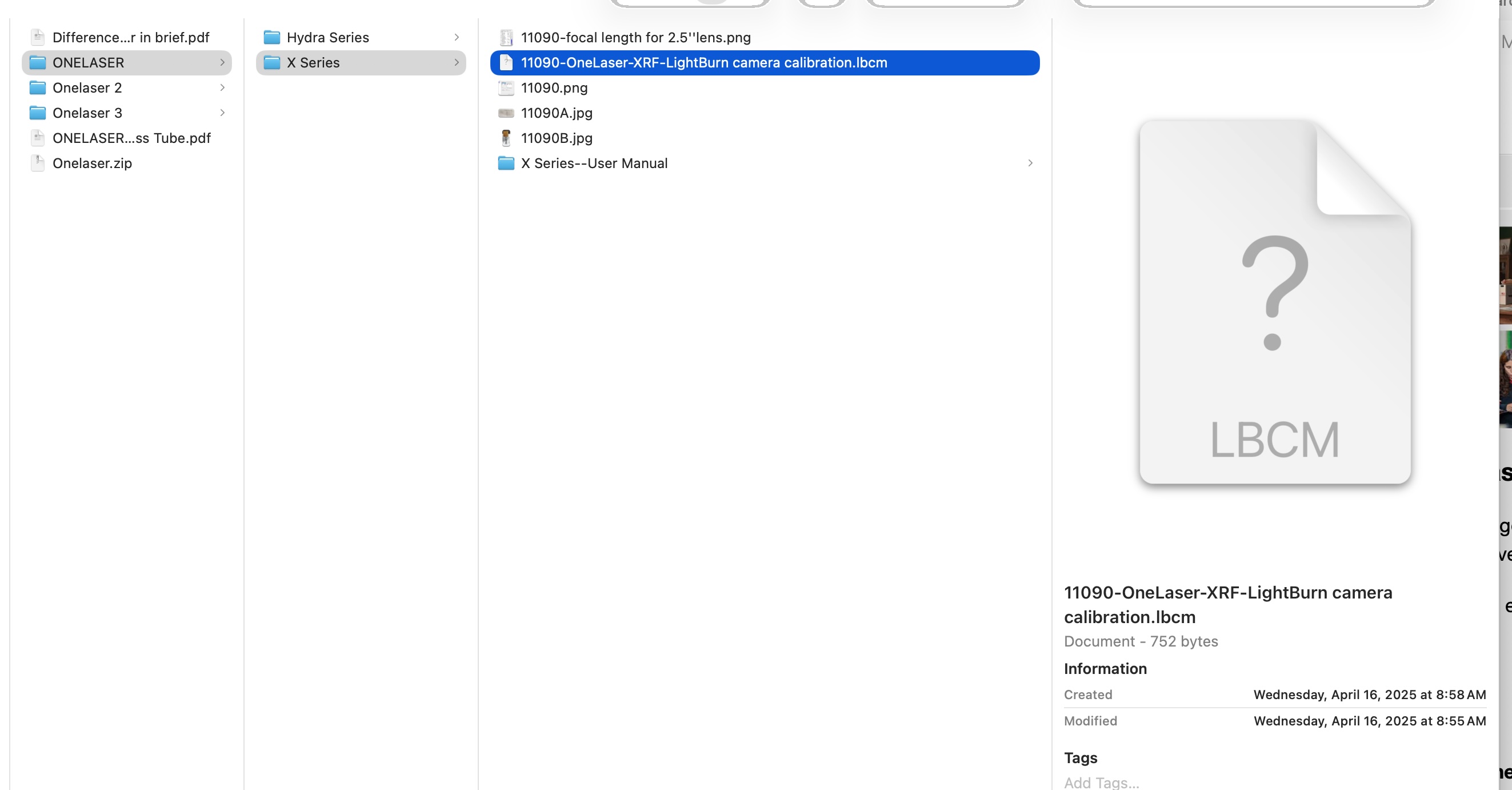Image resolution: width=1512 pixels, height=790 pixels.
Task: Select ONELASER...ss Tube.pdf file
Action: (131, 138)
